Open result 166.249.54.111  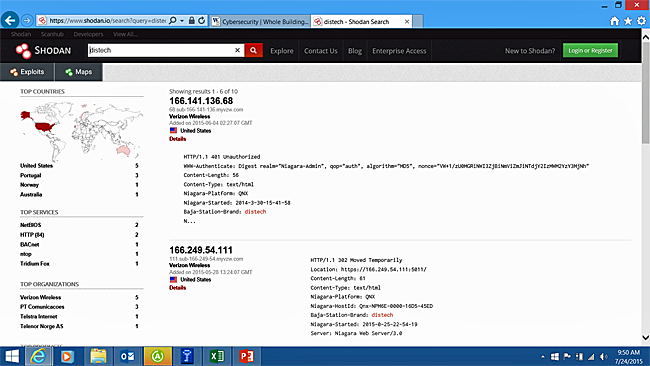click(x=201, y=250)
